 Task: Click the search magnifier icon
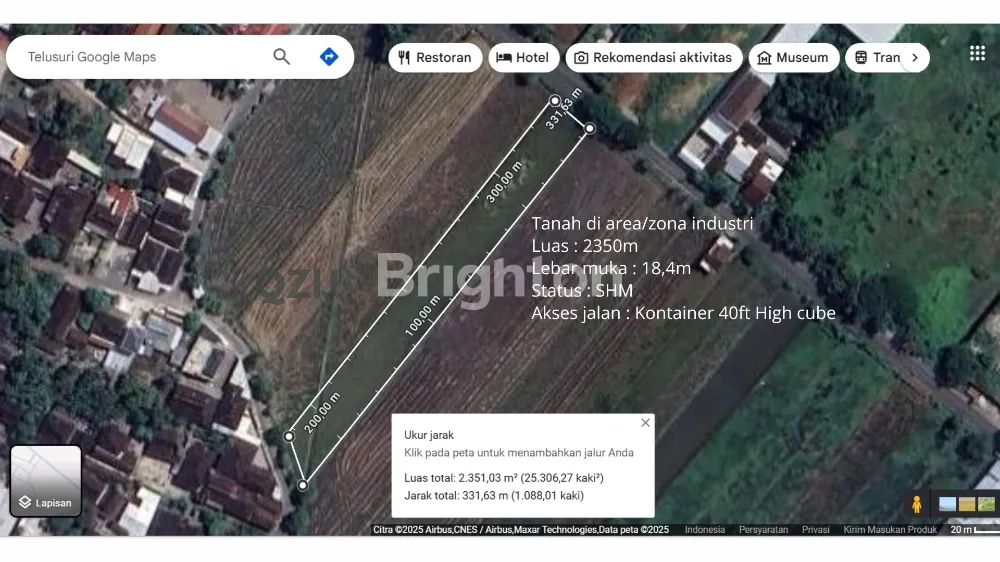click(x=281, y=57)
